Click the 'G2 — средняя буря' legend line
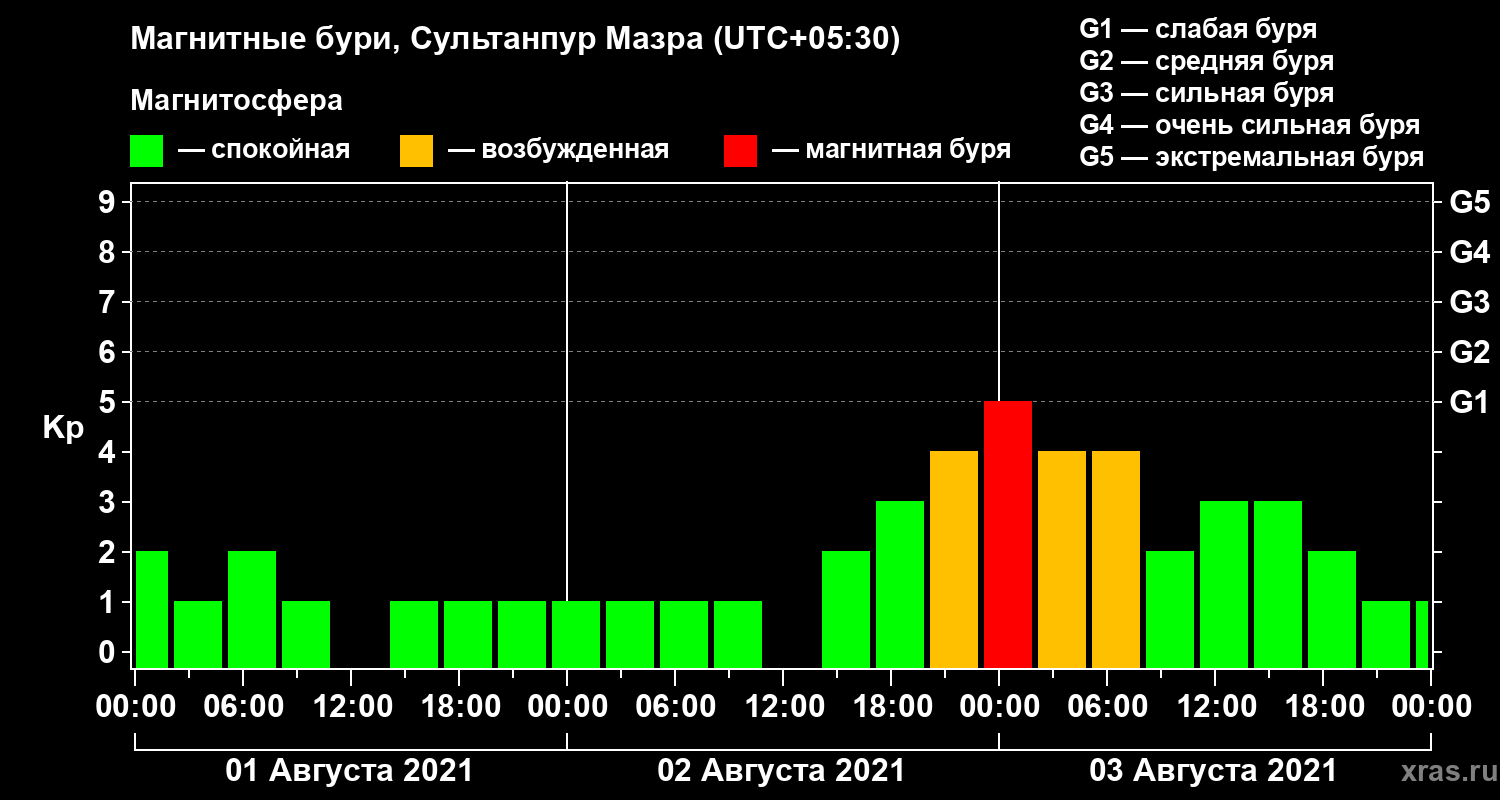Viewport: 1500px width, 800px height. click(x=1206, y=61)
